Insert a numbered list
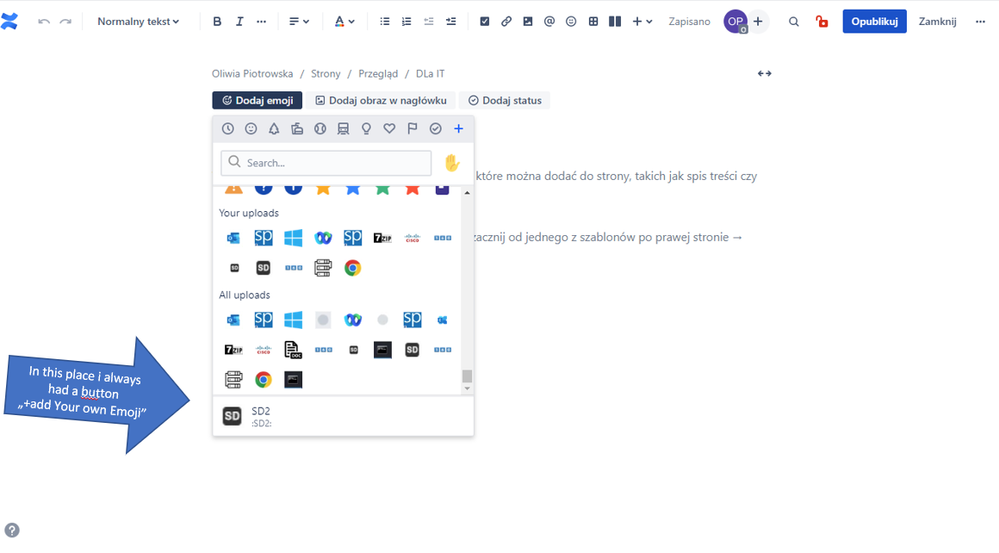Viewport: 999px width, 553px height. (406, 22)
